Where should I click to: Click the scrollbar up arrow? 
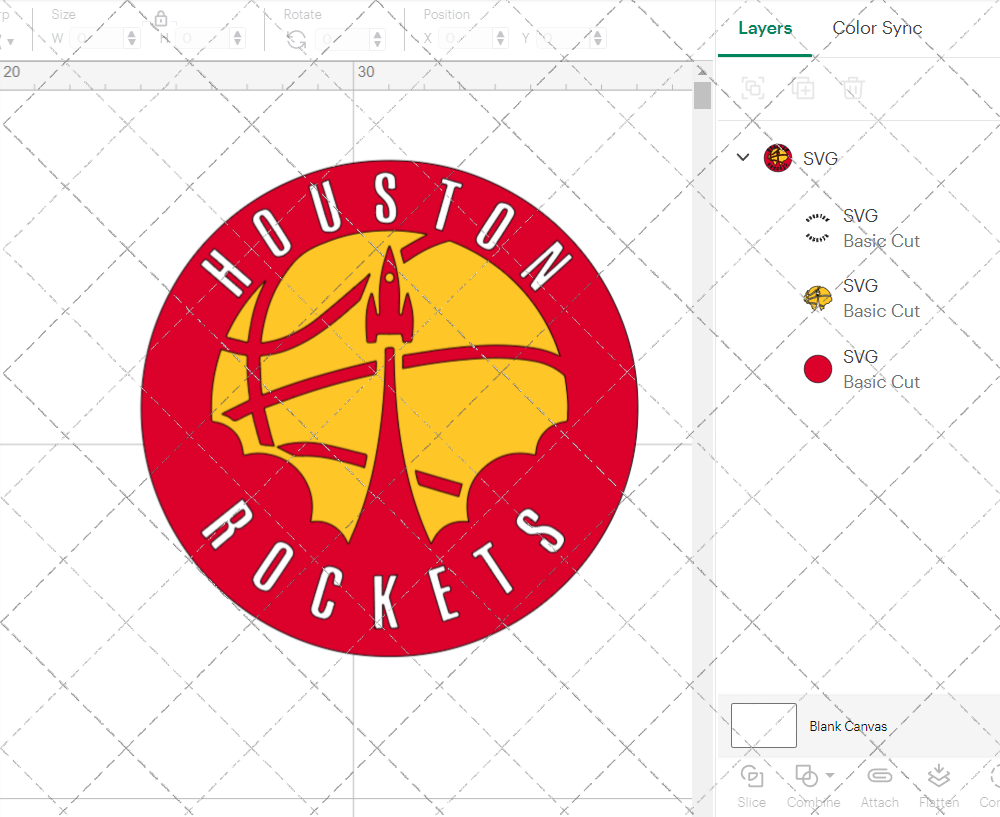coord(702,71)
